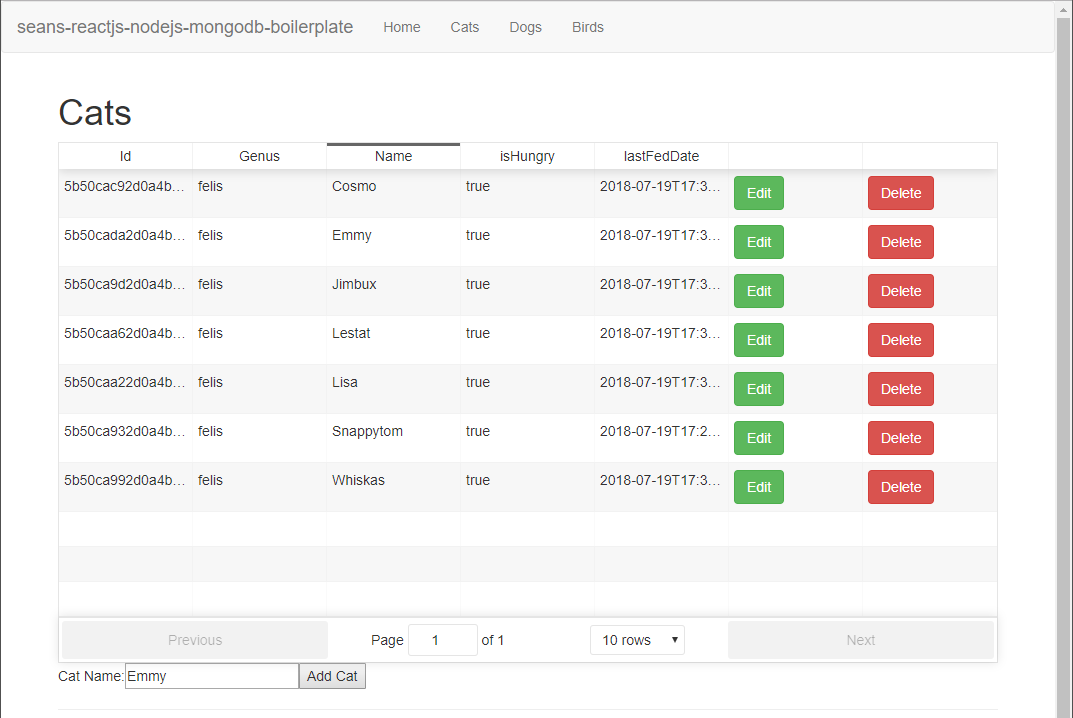Image resolution: width=1073 pixels, height=718 pixels.
Task: Delete the Cosmo cat row
Action: (901, 193)
